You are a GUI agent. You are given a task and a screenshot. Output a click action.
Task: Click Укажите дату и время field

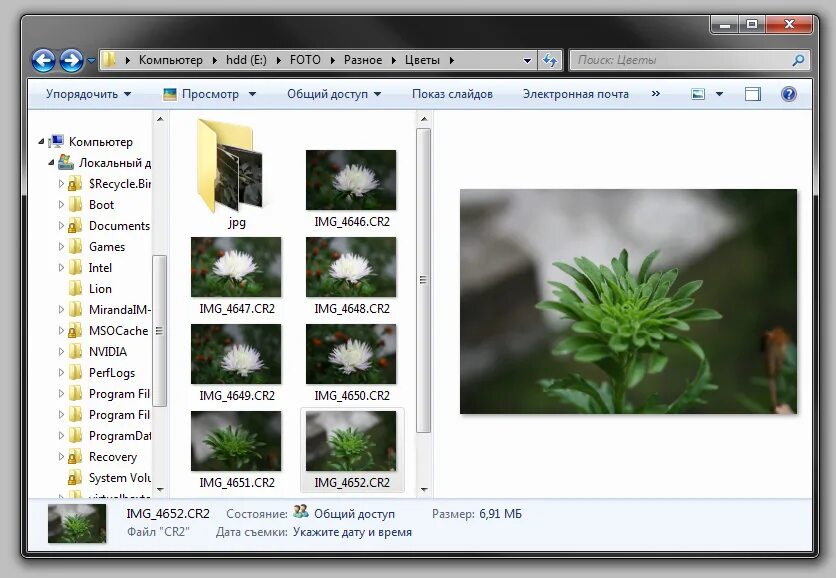[352, 532]
